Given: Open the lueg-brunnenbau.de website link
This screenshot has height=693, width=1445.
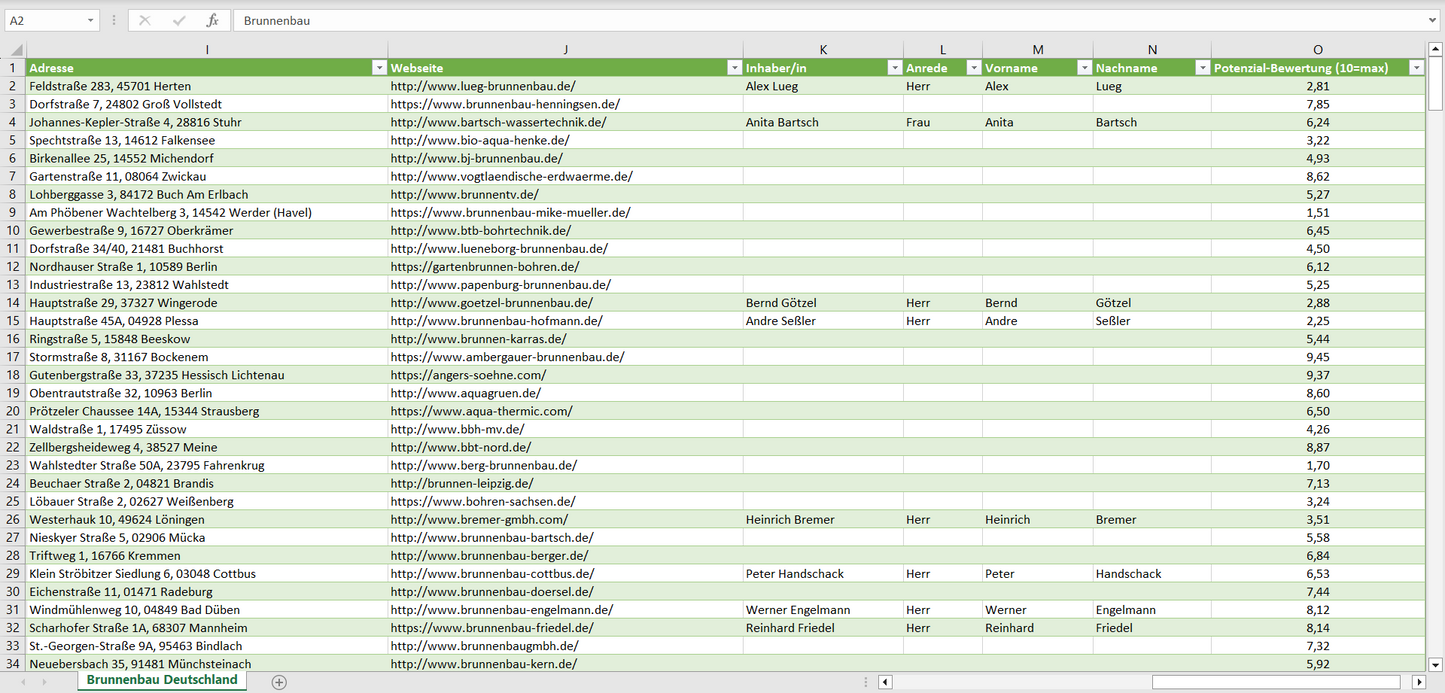Looking at the screenshot, I should tap(483, 86).
